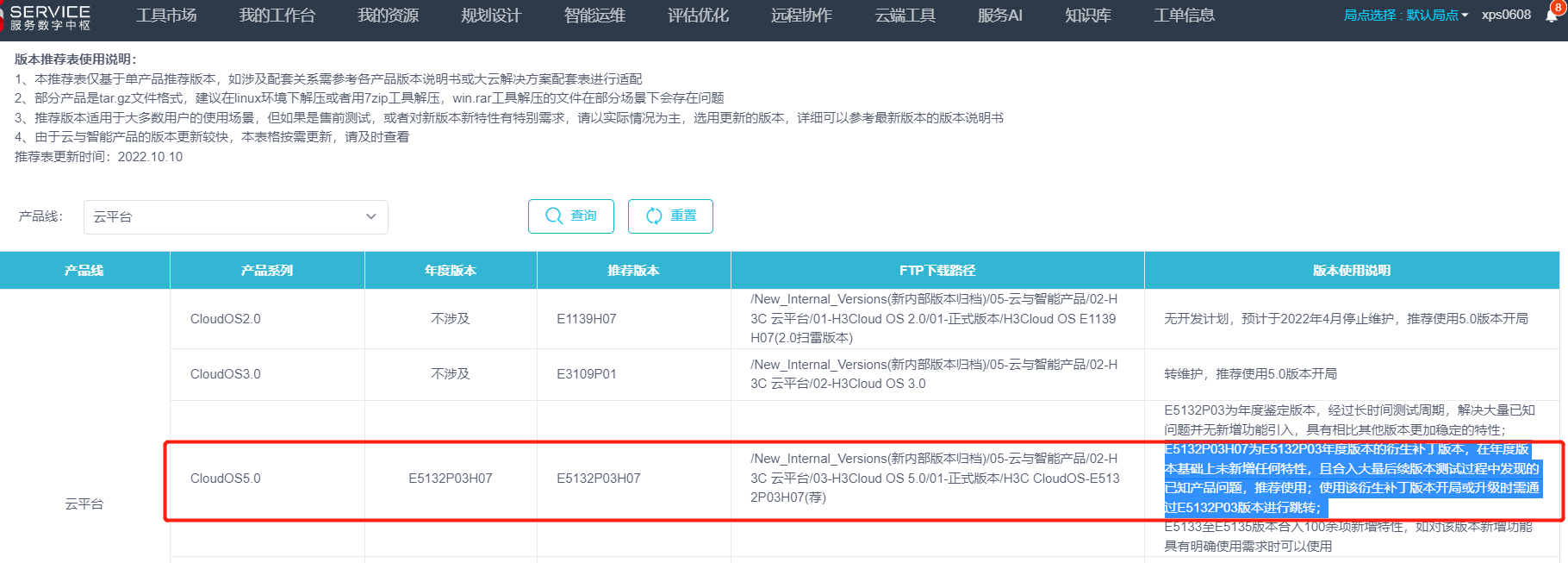The image size is (1568, 563).
Task: Click the 转维护，推荐使用5.0版本开局 note
Action: (x=1250, y=374)
